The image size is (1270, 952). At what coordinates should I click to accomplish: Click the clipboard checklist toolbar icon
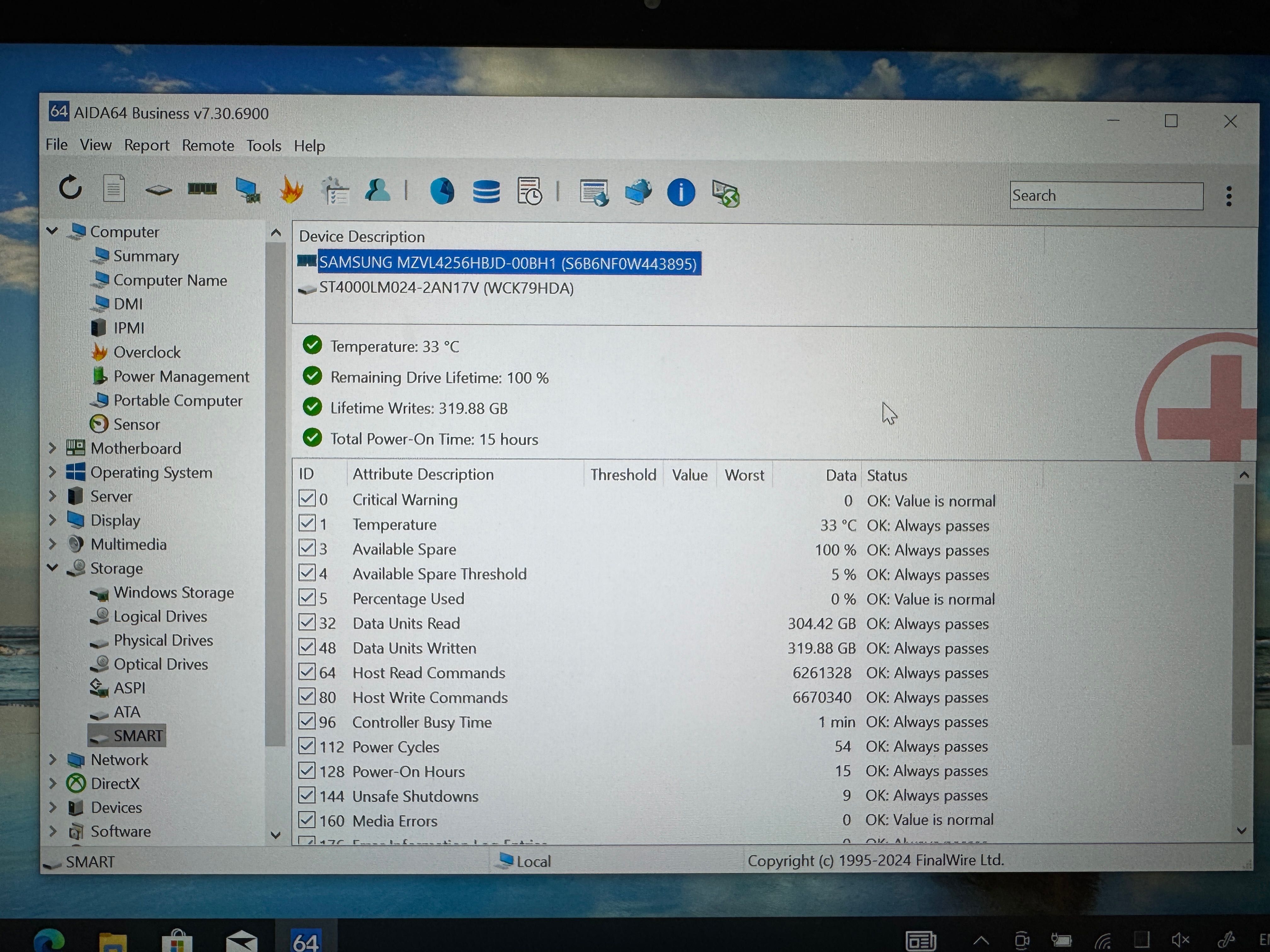click(335, 190)
